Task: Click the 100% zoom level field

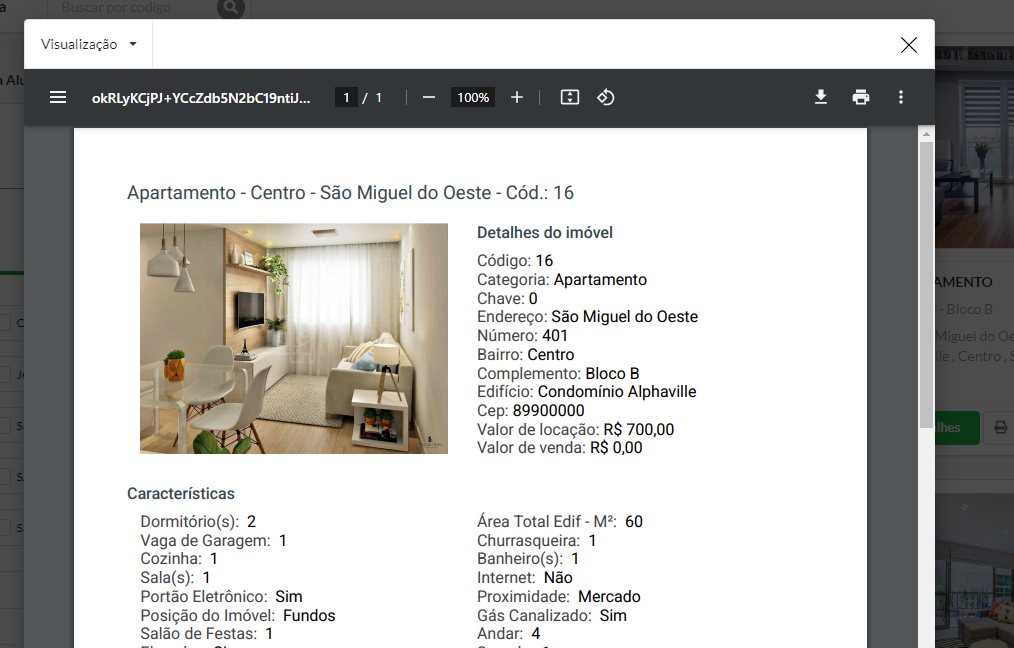Action: click(x=473, y=98)
